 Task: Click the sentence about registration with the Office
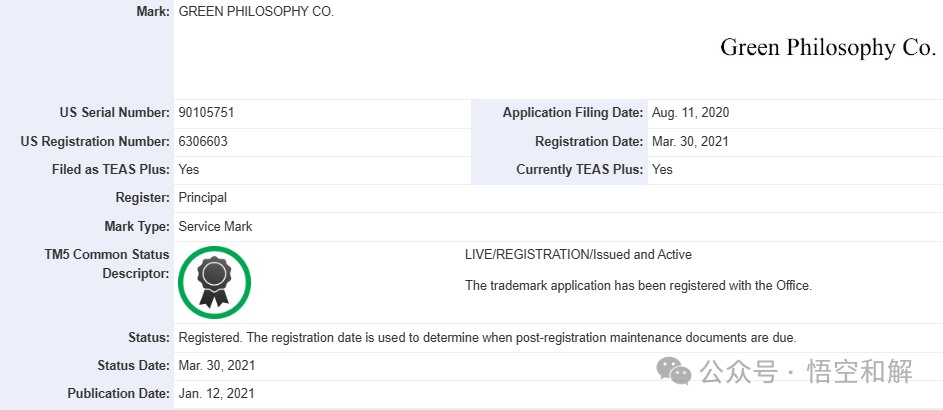pos(638,286)
